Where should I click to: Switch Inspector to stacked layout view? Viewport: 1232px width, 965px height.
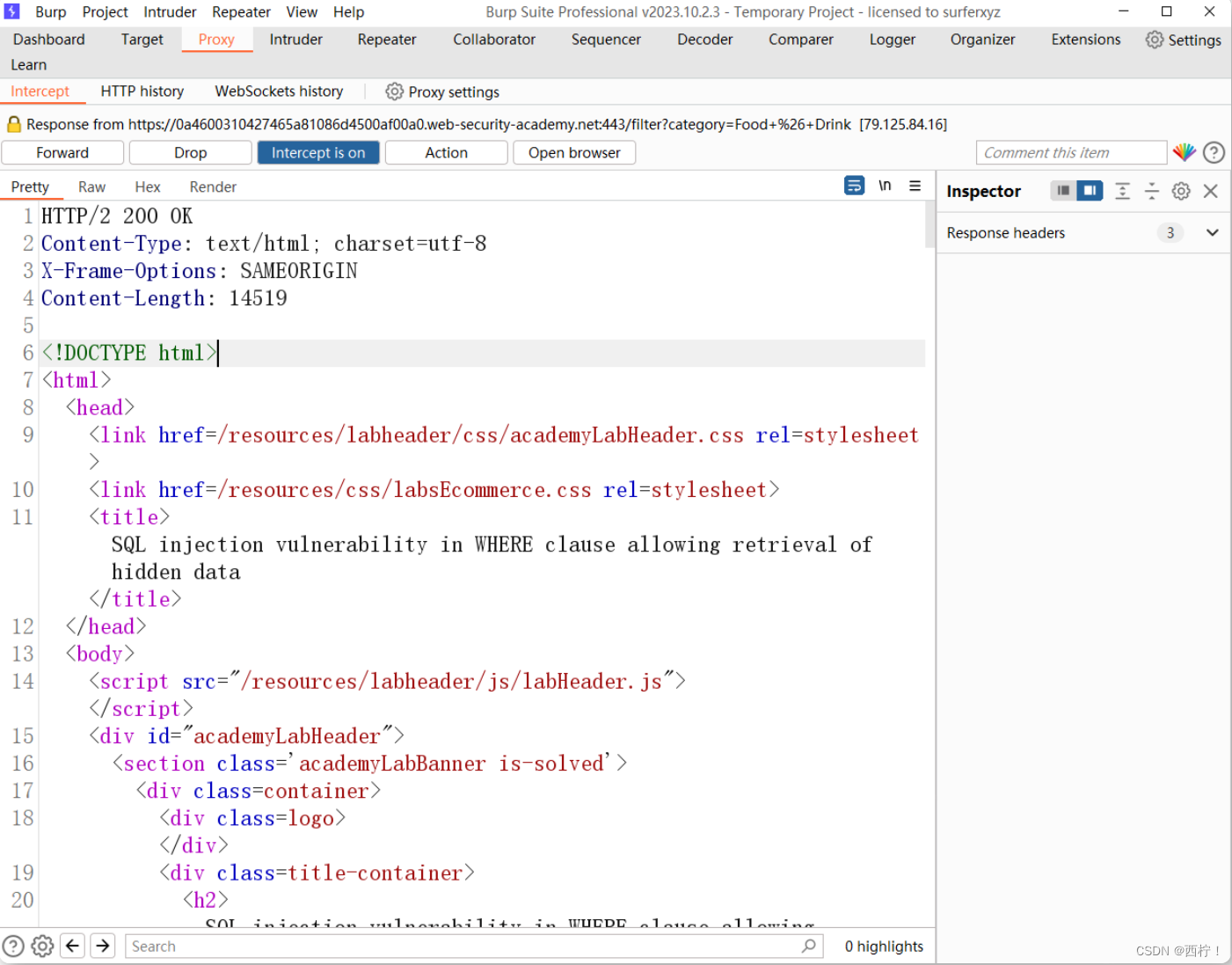click(1063, 190)
